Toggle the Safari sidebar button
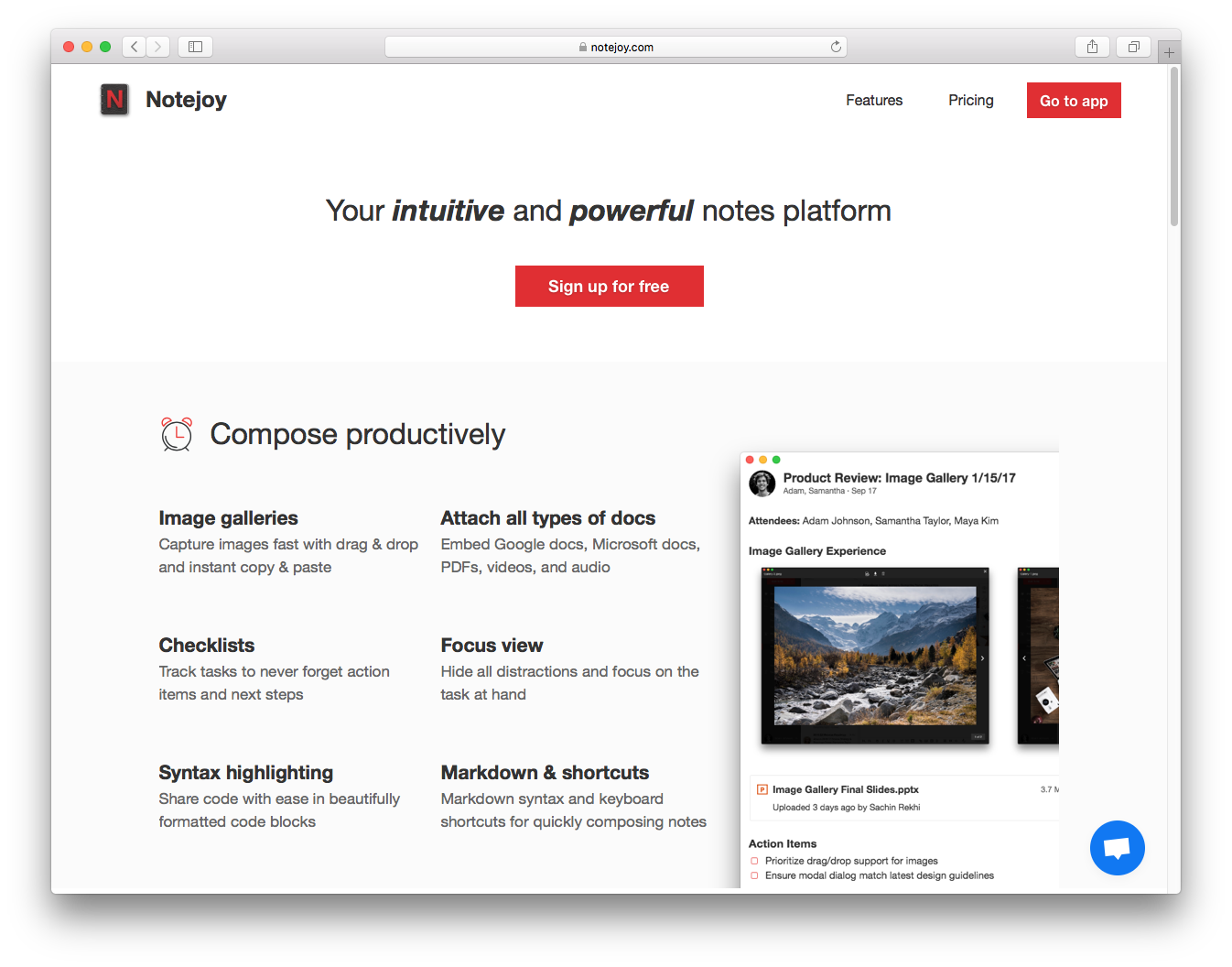The height and width of the screenshot is (967, 1232). tap(195, 47)
